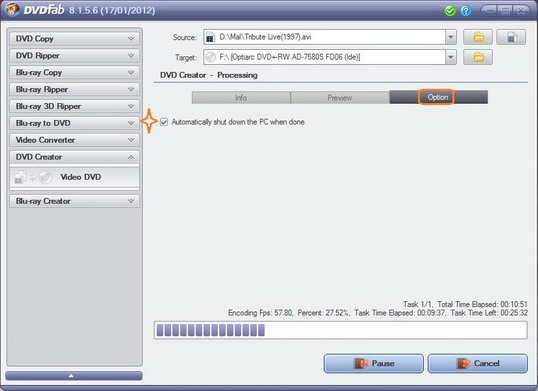Select the Video DVD mode icon
The height and width of the screenshot is (391, 538).
point(33,177)
